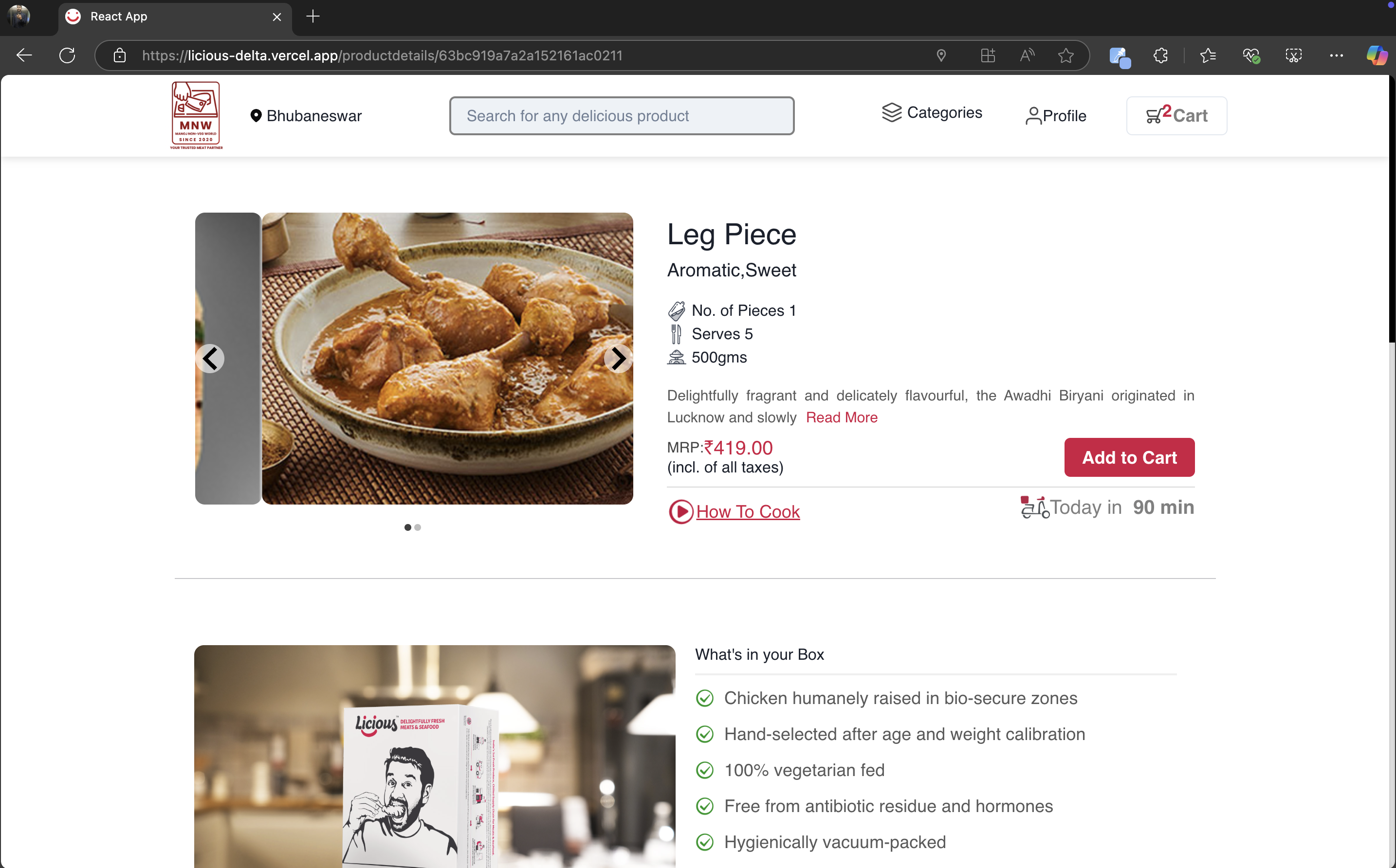Click the Bhubaneswar location pin icon
The image size is (1396, 868).
pyautogui.click(x=256, y=116)
